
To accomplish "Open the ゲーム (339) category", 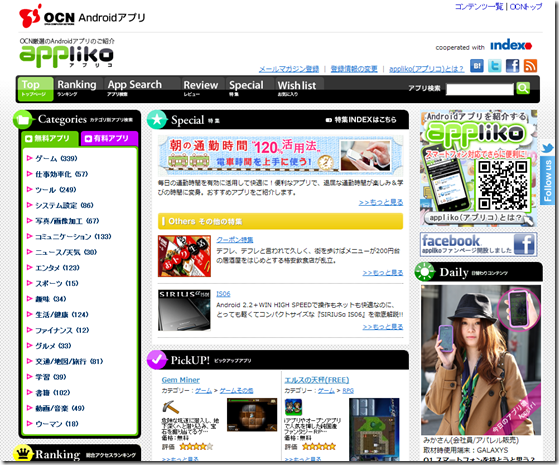I will point(56,158).
